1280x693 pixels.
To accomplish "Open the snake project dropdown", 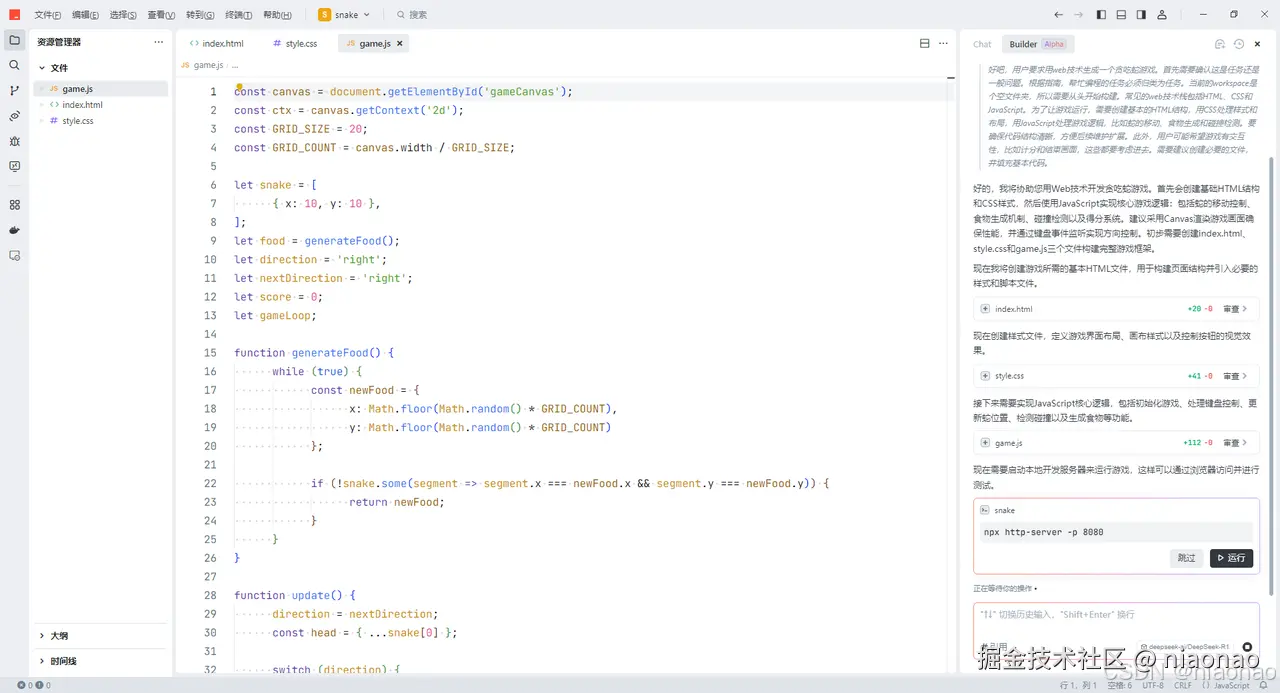I will [x=345, y=15].
